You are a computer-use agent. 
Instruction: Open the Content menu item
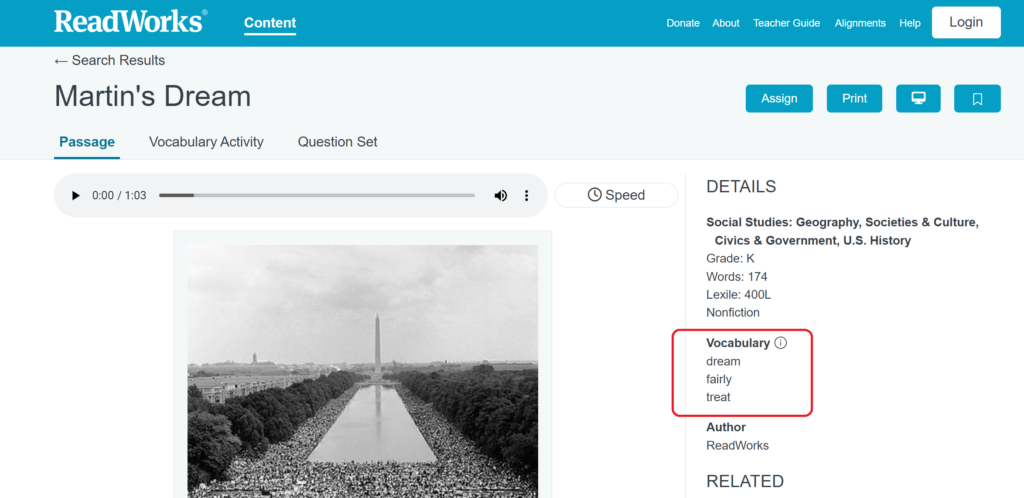coord(270,23)
